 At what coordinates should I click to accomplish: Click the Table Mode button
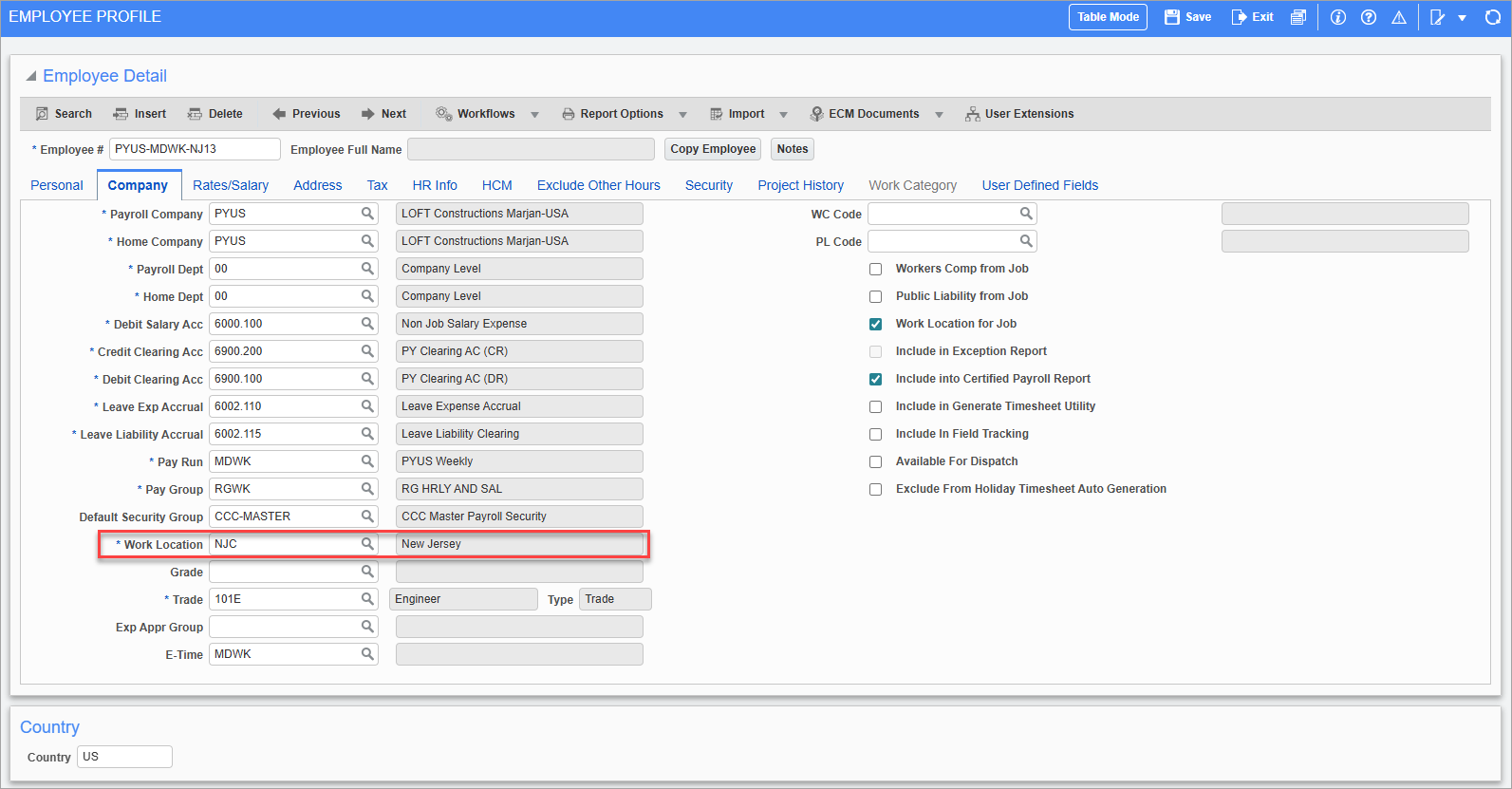coord(1108,17)
